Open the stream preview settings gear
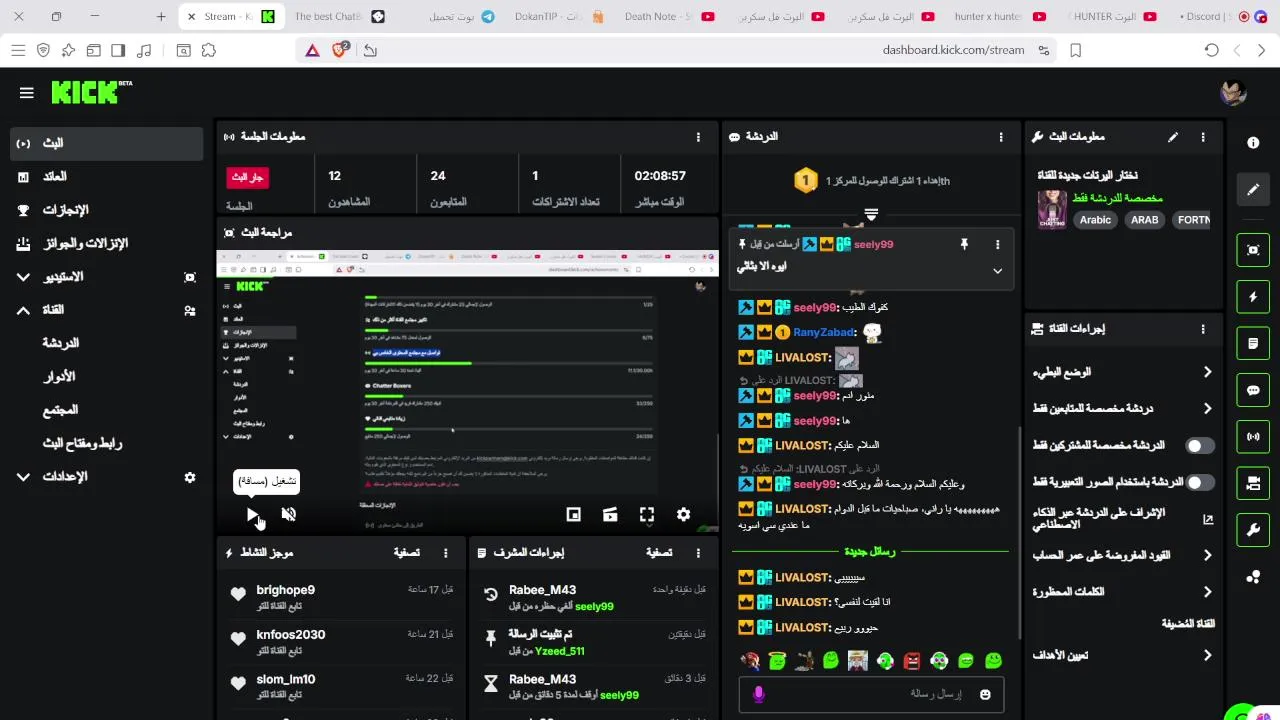The width and height of the screenshot is (1280, 720). pyautogui.click(x=683, y=514)
